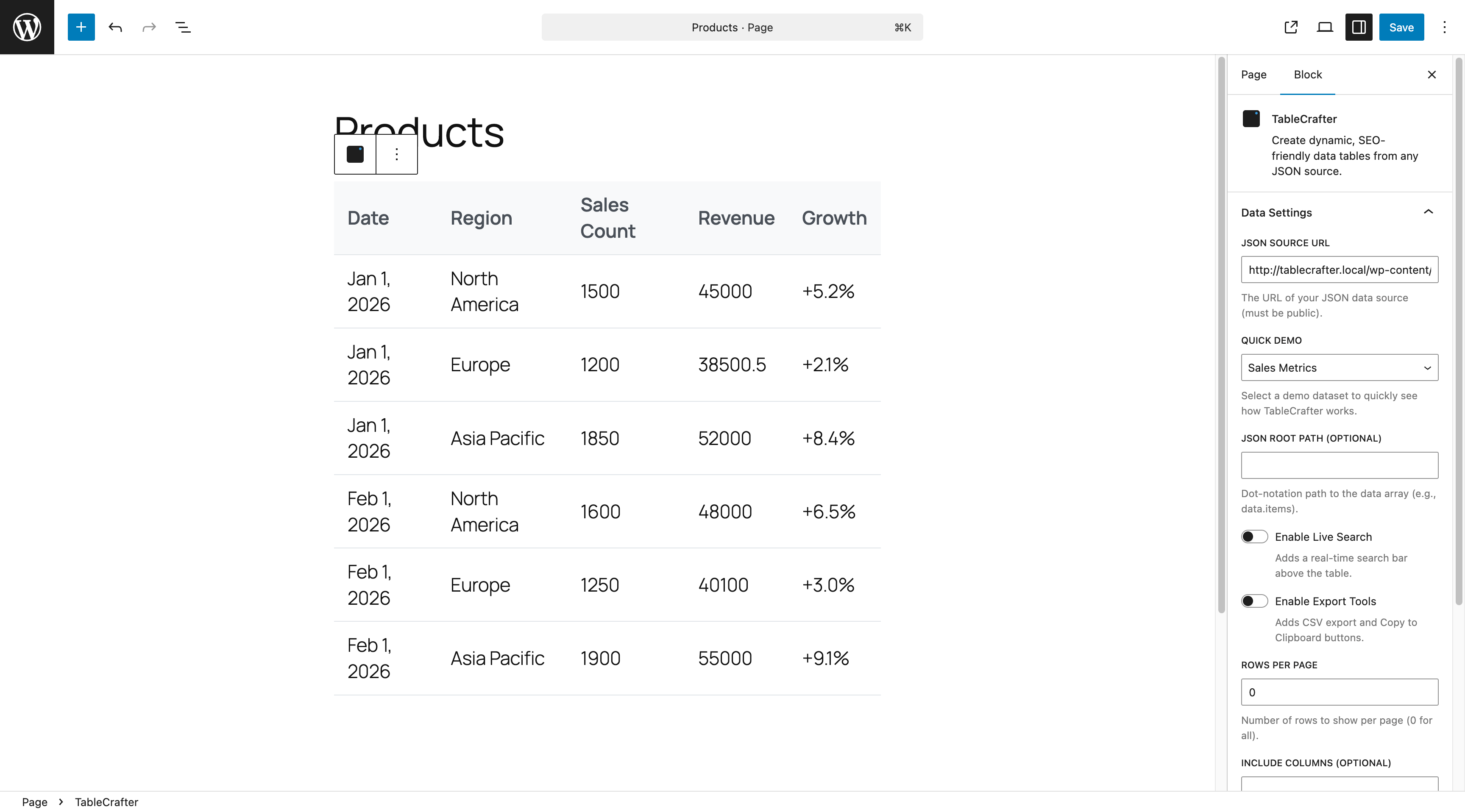Open the device preview icon
1465x812 pixels.
(x=1325, y=27)
